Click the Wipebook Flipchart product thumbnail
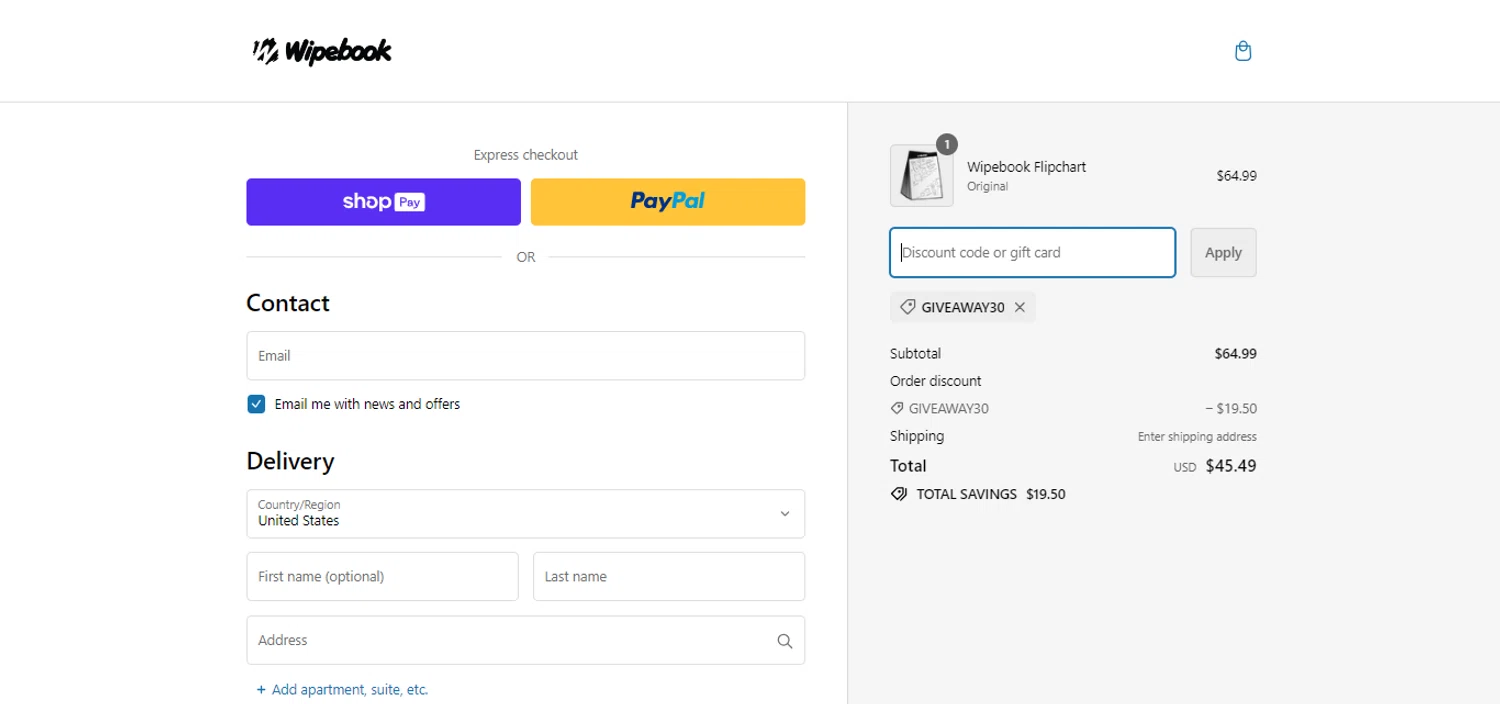This screenshot has height=704, width=1500. (921, 176)
